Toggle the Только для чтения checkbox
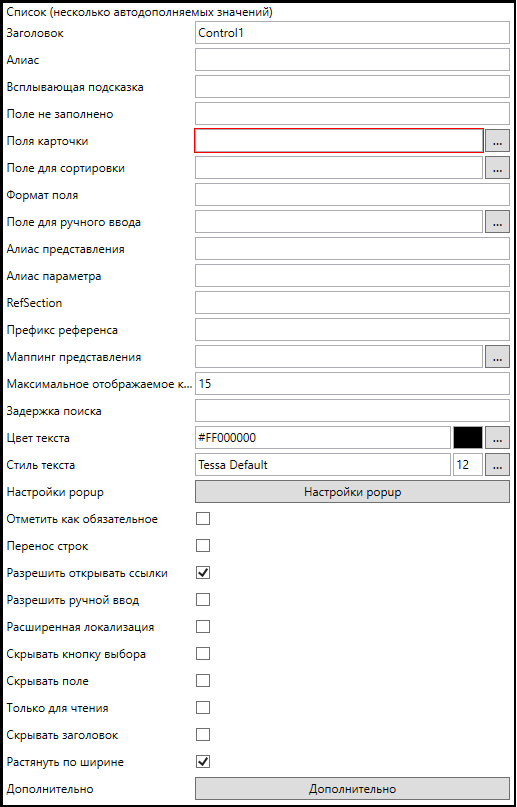This screenshot has width=517, height=807. (x=203, y=708)
